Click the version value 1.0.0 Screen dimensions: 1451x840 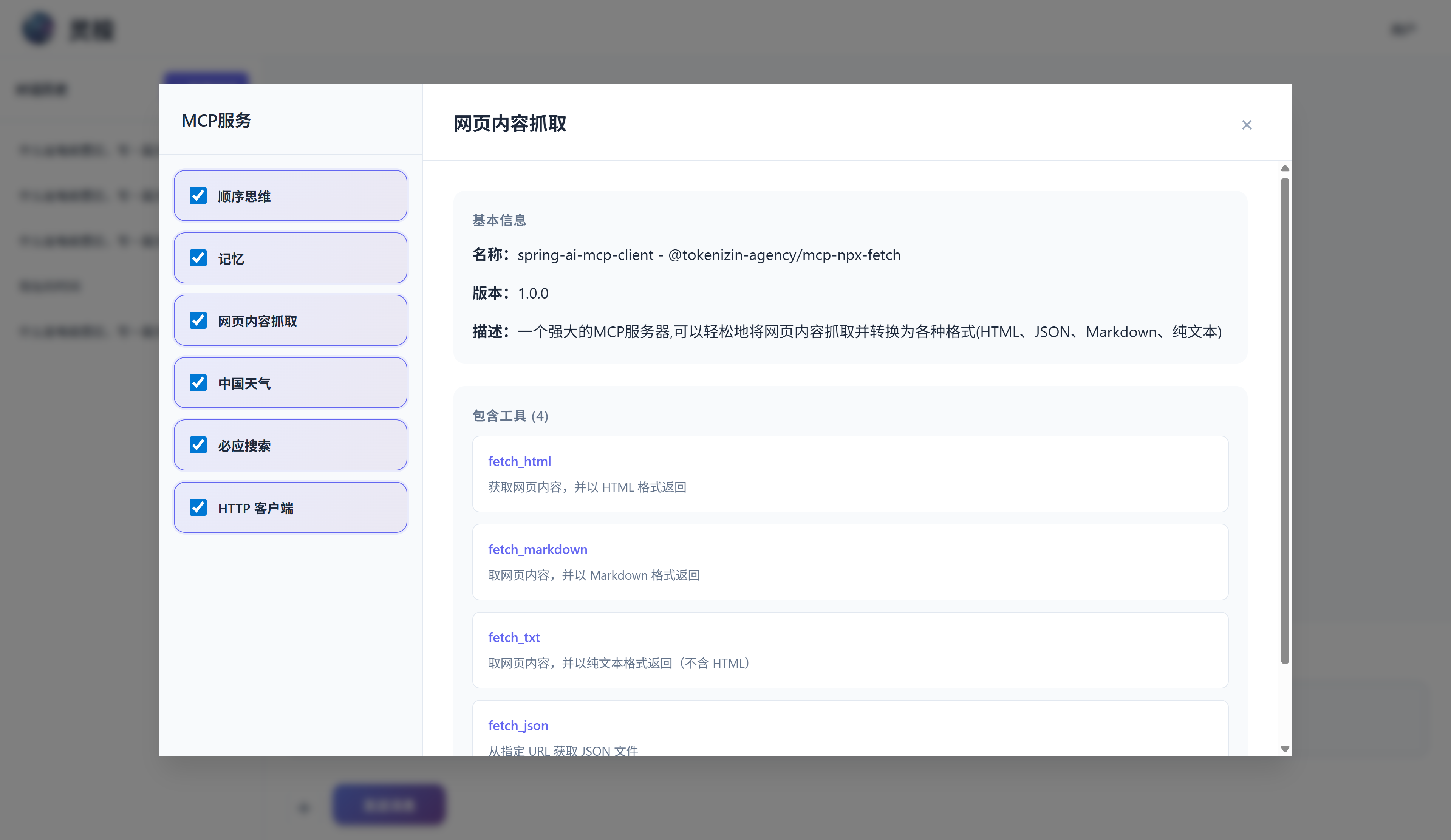click(x=533, y=294)
